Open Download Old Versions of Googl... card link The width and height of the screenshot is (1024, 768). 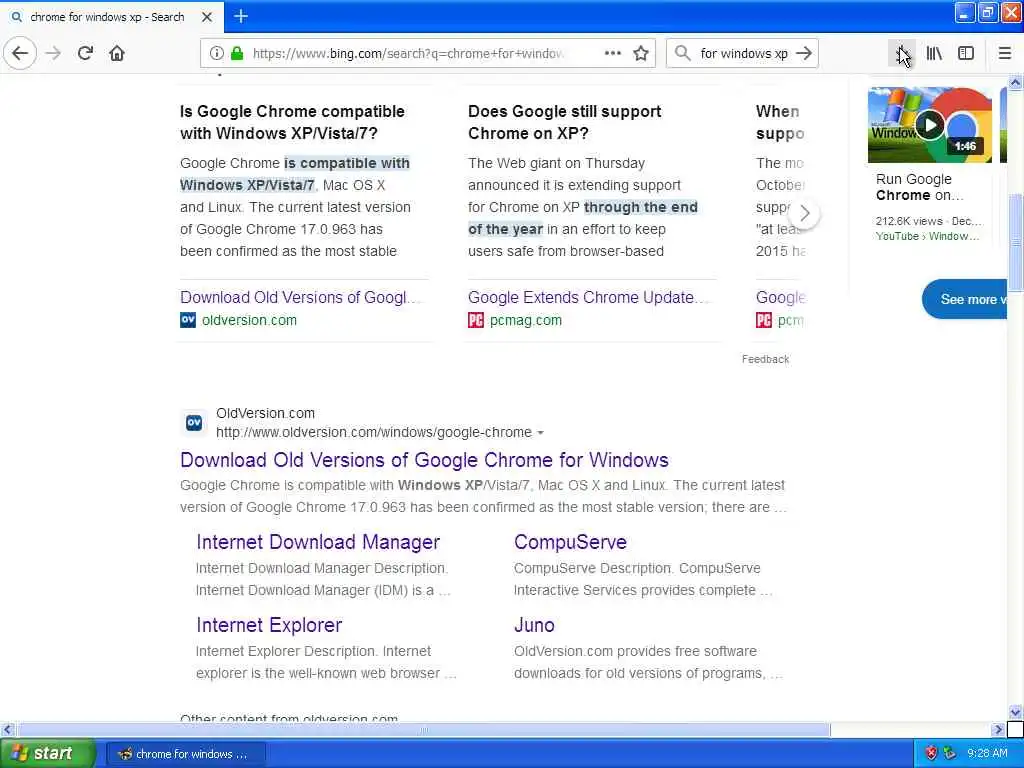pyautogui.click(x=298, y=297)
